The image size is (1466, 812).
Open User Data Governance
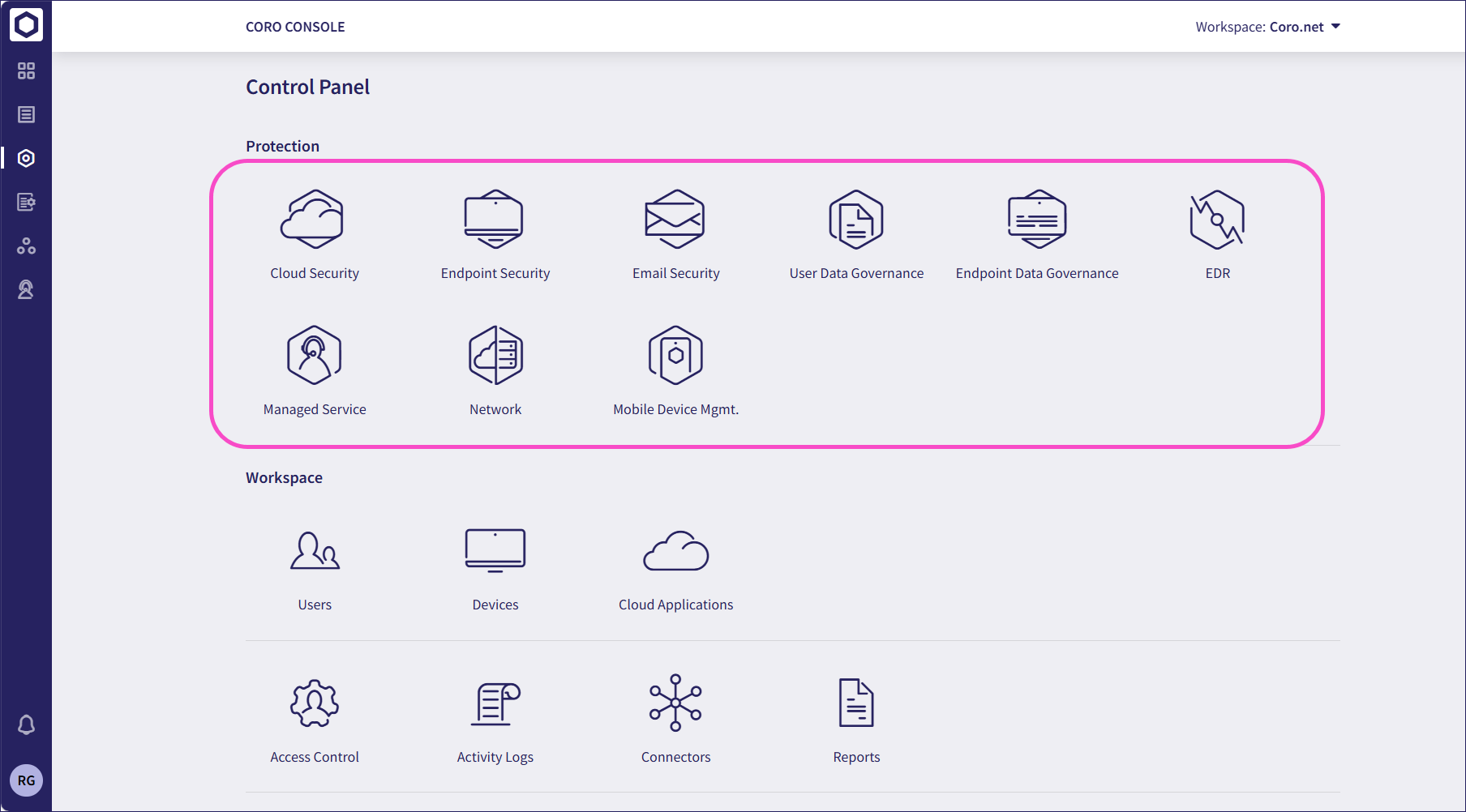pos(856,220)
